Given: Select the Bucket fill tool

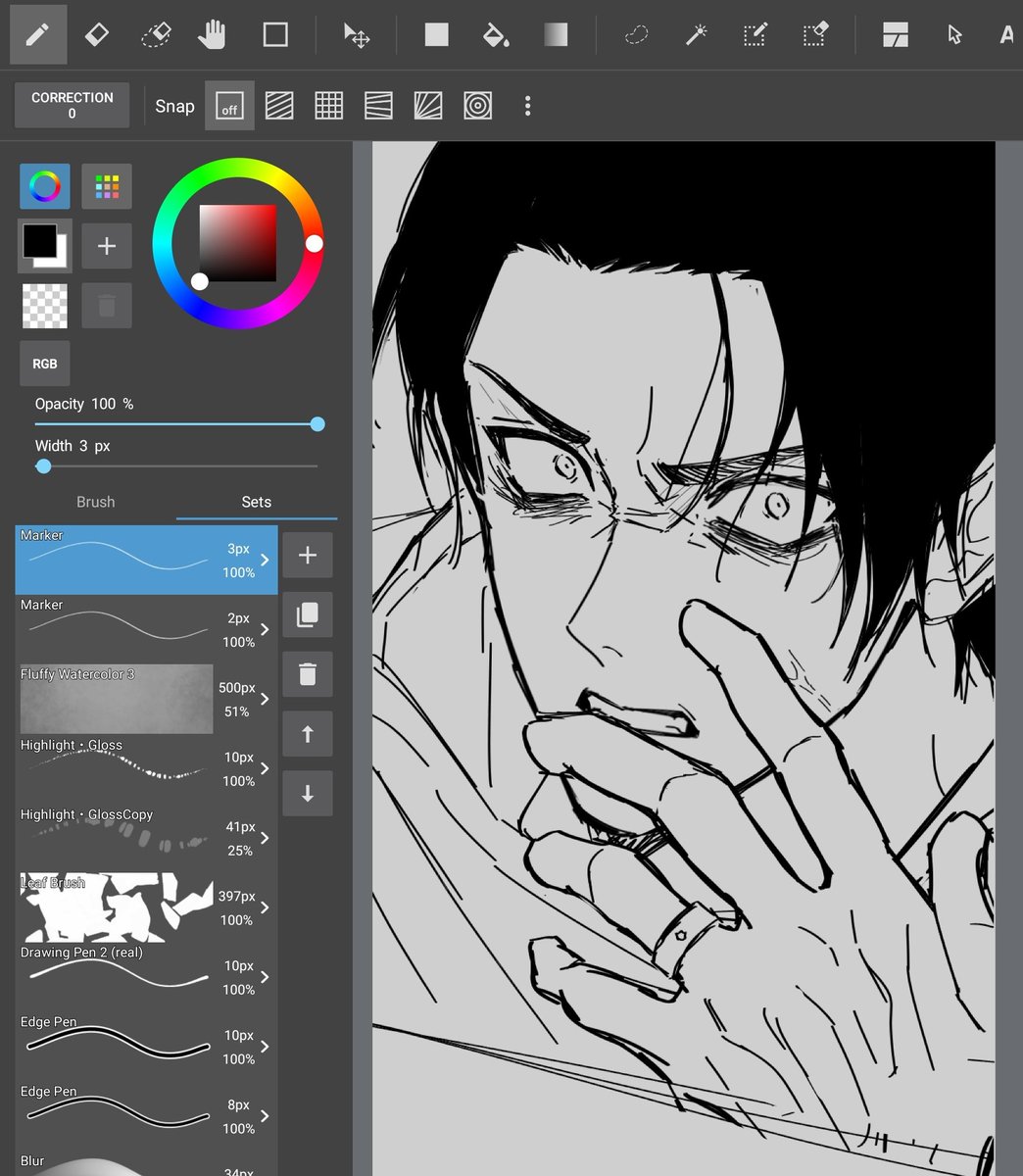Looking at the screenshot, I should click(x=496, y=34).
